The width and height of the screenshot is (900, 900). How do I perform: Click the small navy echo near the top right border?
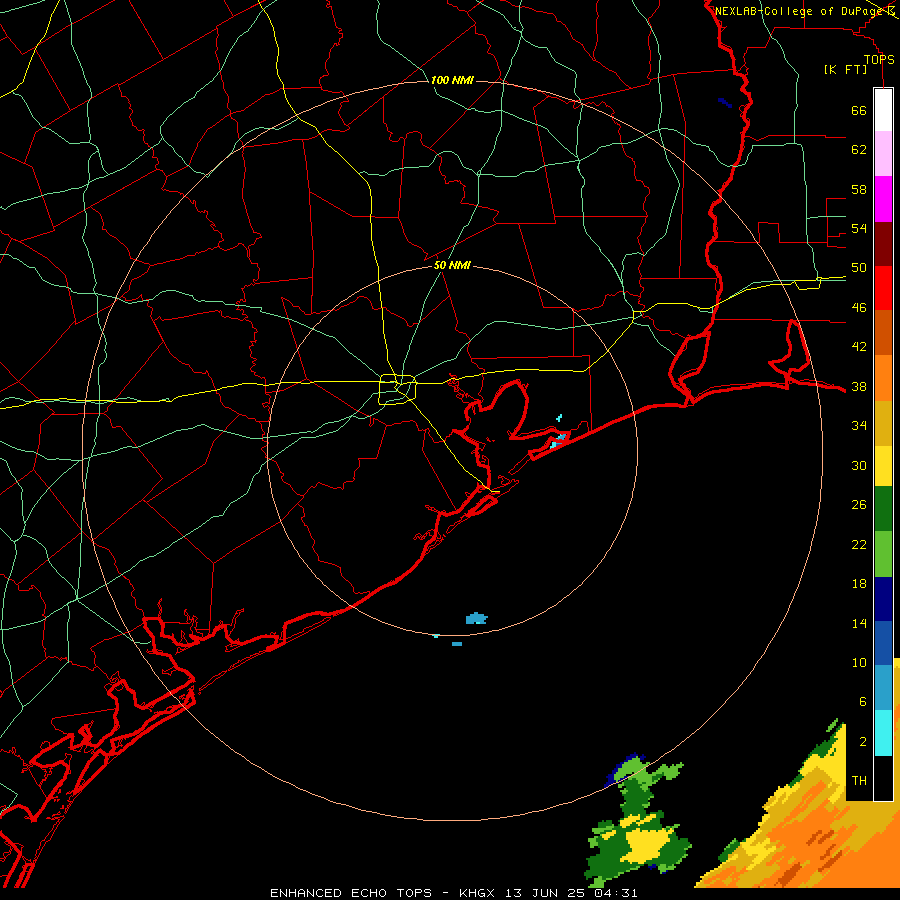click(x=725, y=103)
